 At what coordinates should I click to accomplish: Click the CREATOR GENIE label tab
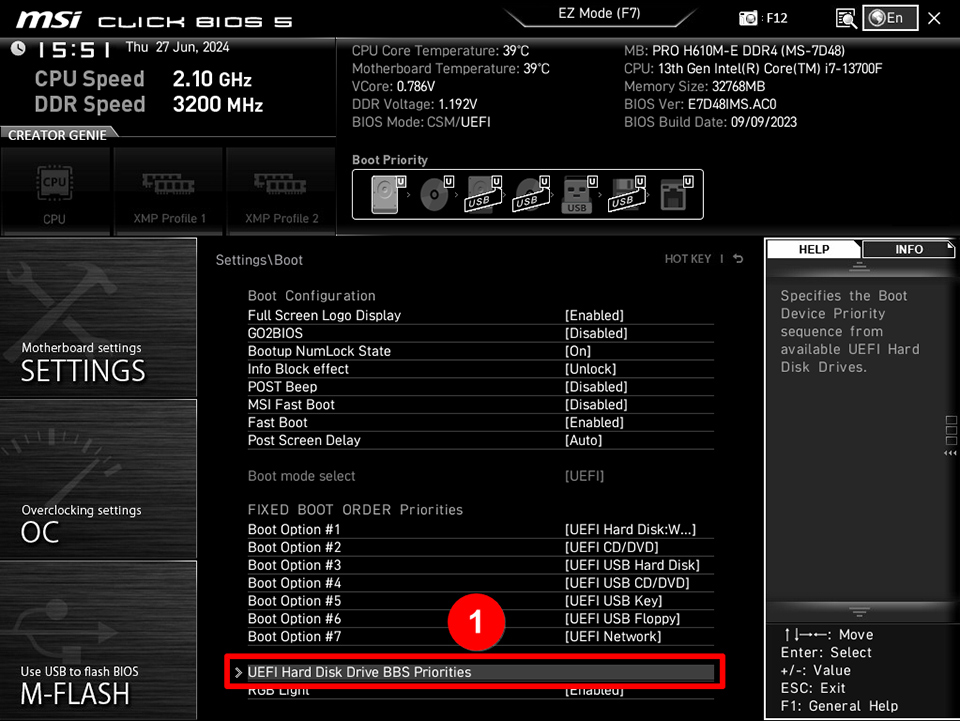pyautogui.click(x=58, y=135)
